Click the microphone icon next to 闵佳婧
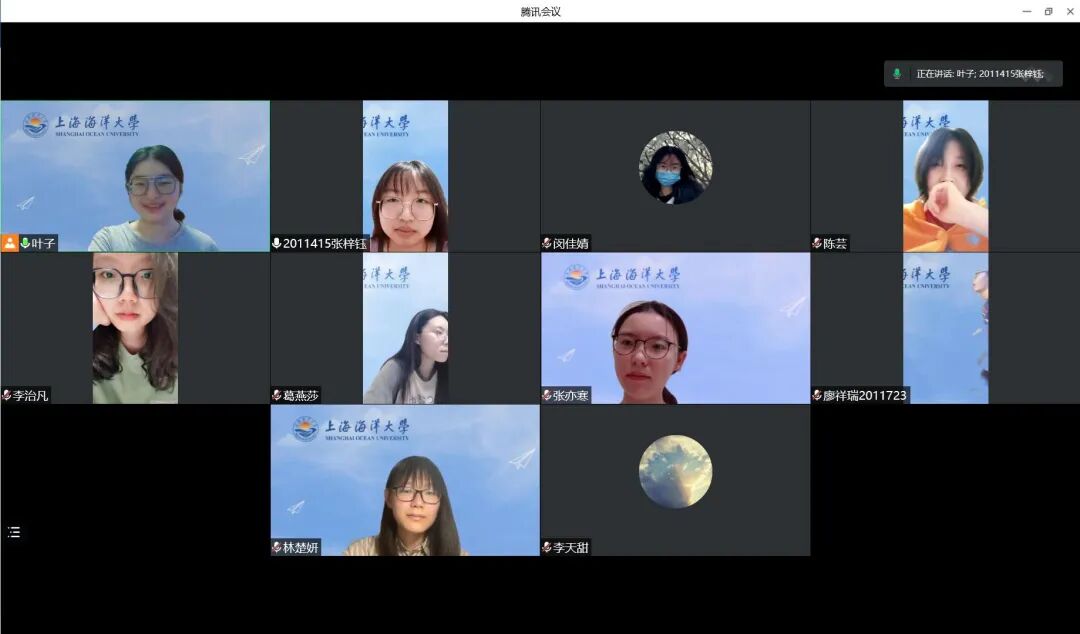The height and width of the screenshot is (634, 1080). click(x=545, y=242)
